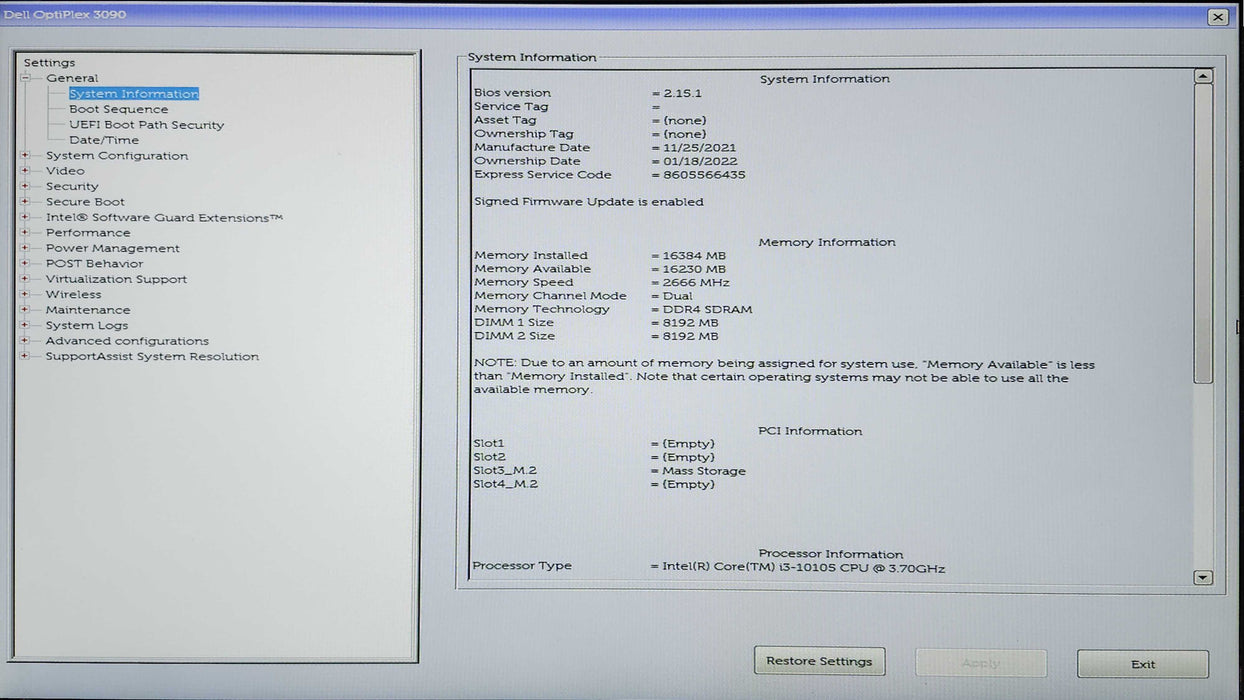Select SupportAssist System Resolution label
The width and height of the screenshot is (1244, 700).
(x=152, y=357)
